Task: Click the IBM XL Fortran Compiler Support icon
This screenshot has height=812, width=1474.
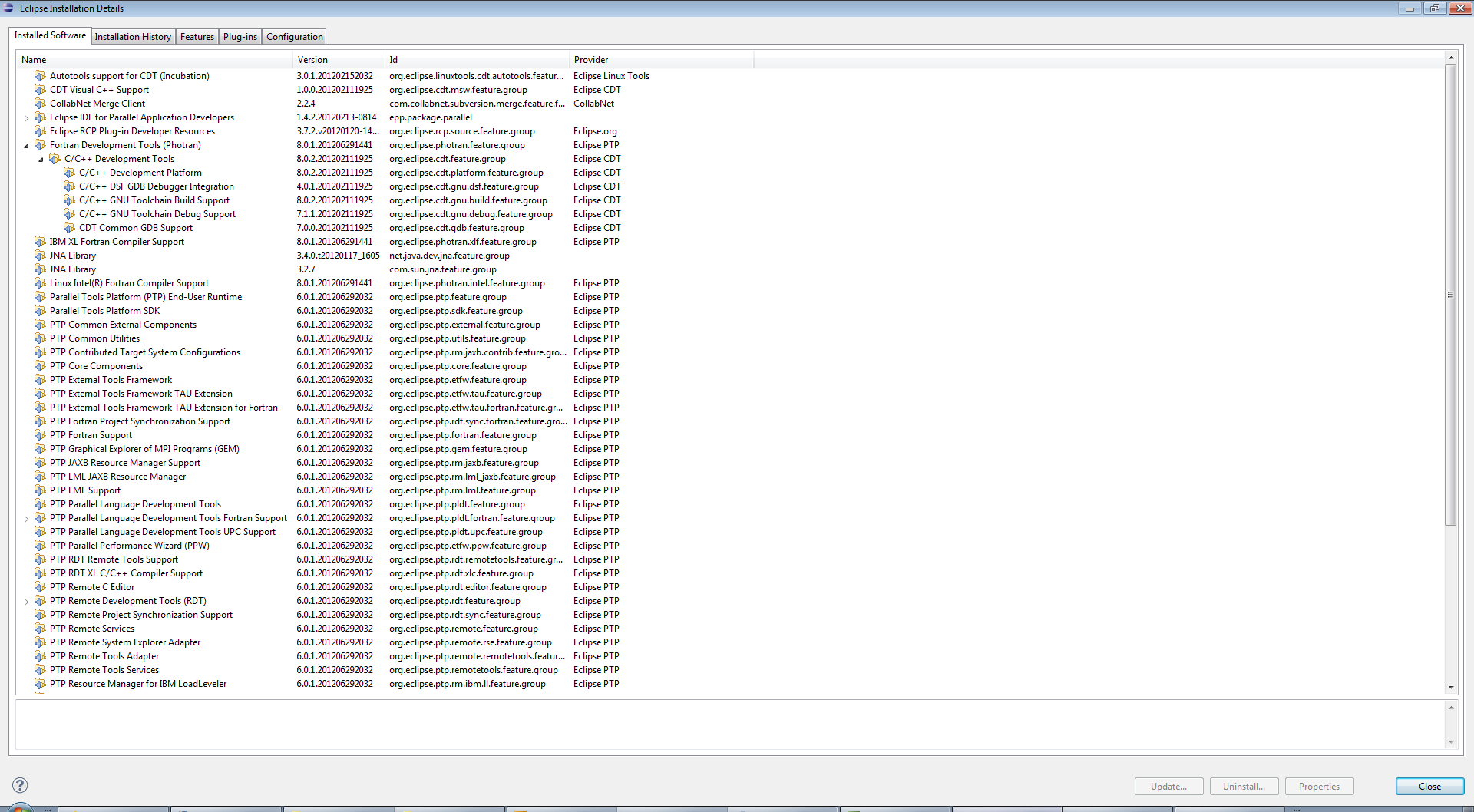Action: (x=40, y=242)
